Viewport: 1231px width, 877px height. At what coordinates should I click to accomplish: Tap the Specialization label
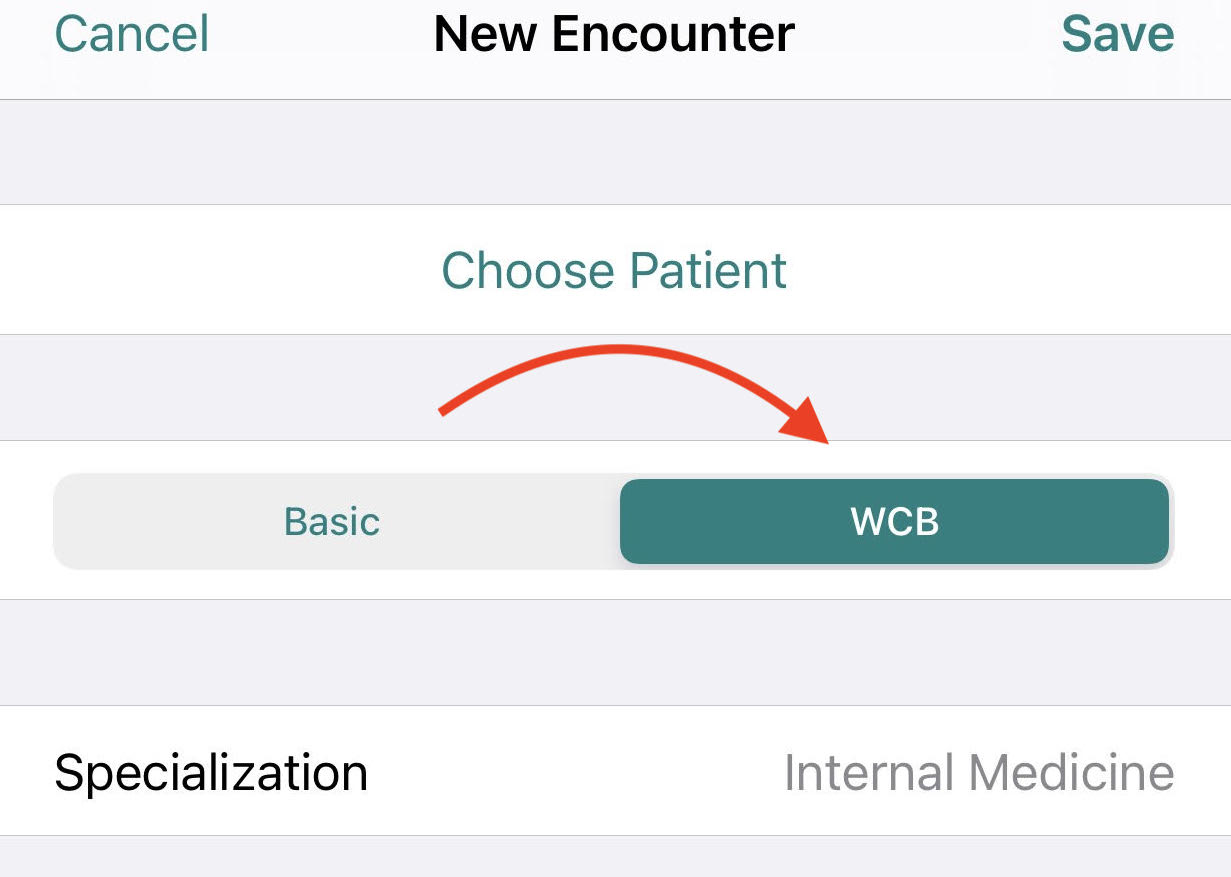[212, 772]
